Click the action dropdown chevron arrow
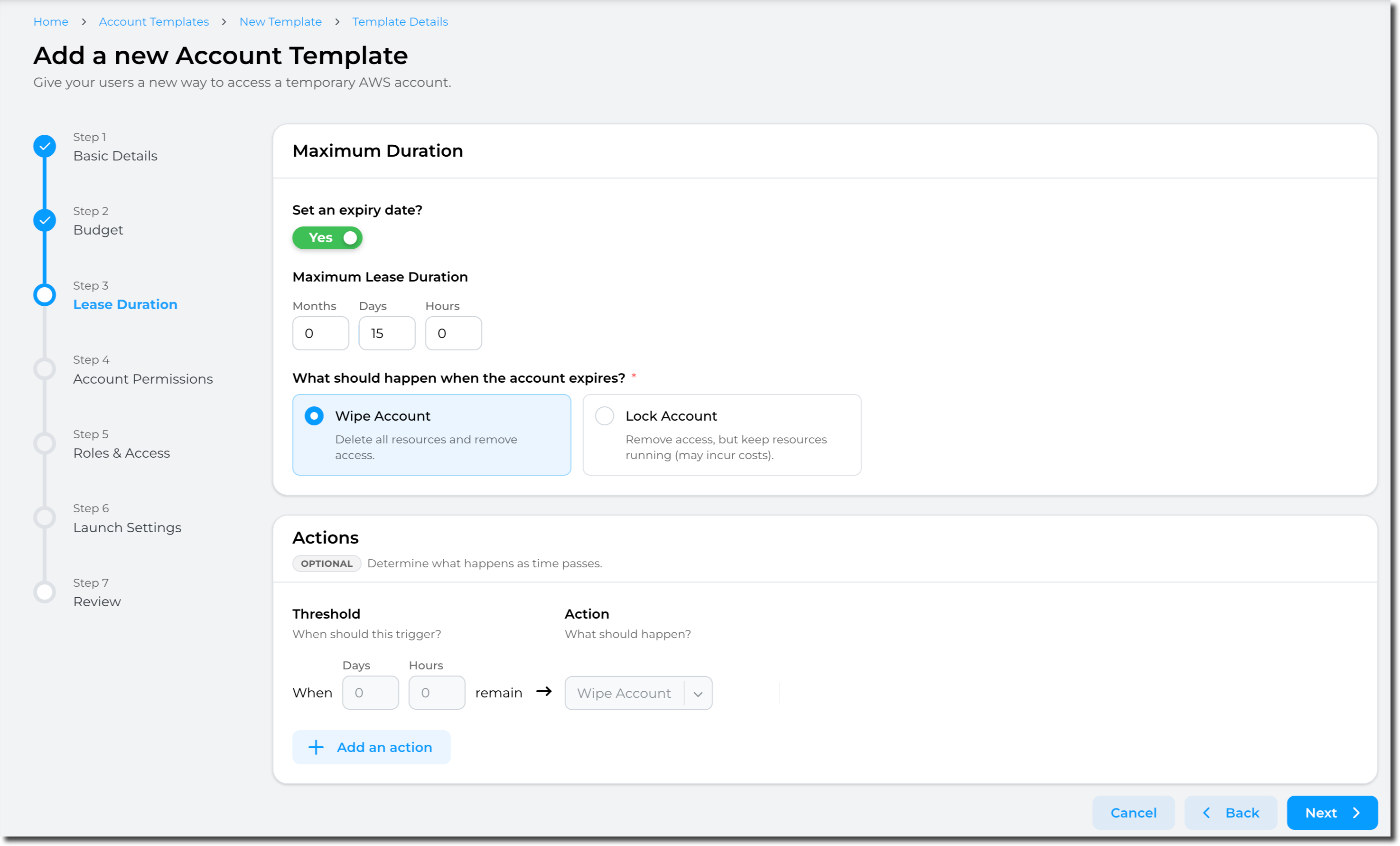 (x=698, y=694)
